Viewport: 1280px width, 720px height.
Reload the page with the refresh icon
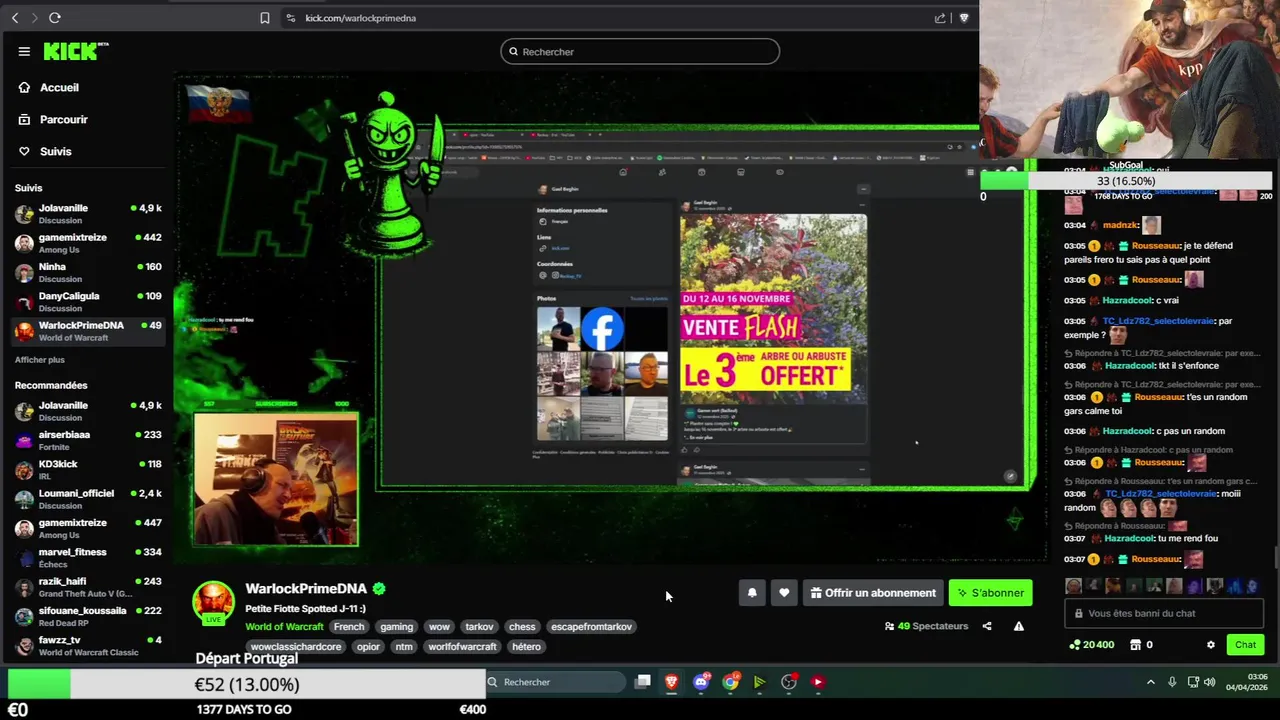pyautogui.click(x=54, y=18)
